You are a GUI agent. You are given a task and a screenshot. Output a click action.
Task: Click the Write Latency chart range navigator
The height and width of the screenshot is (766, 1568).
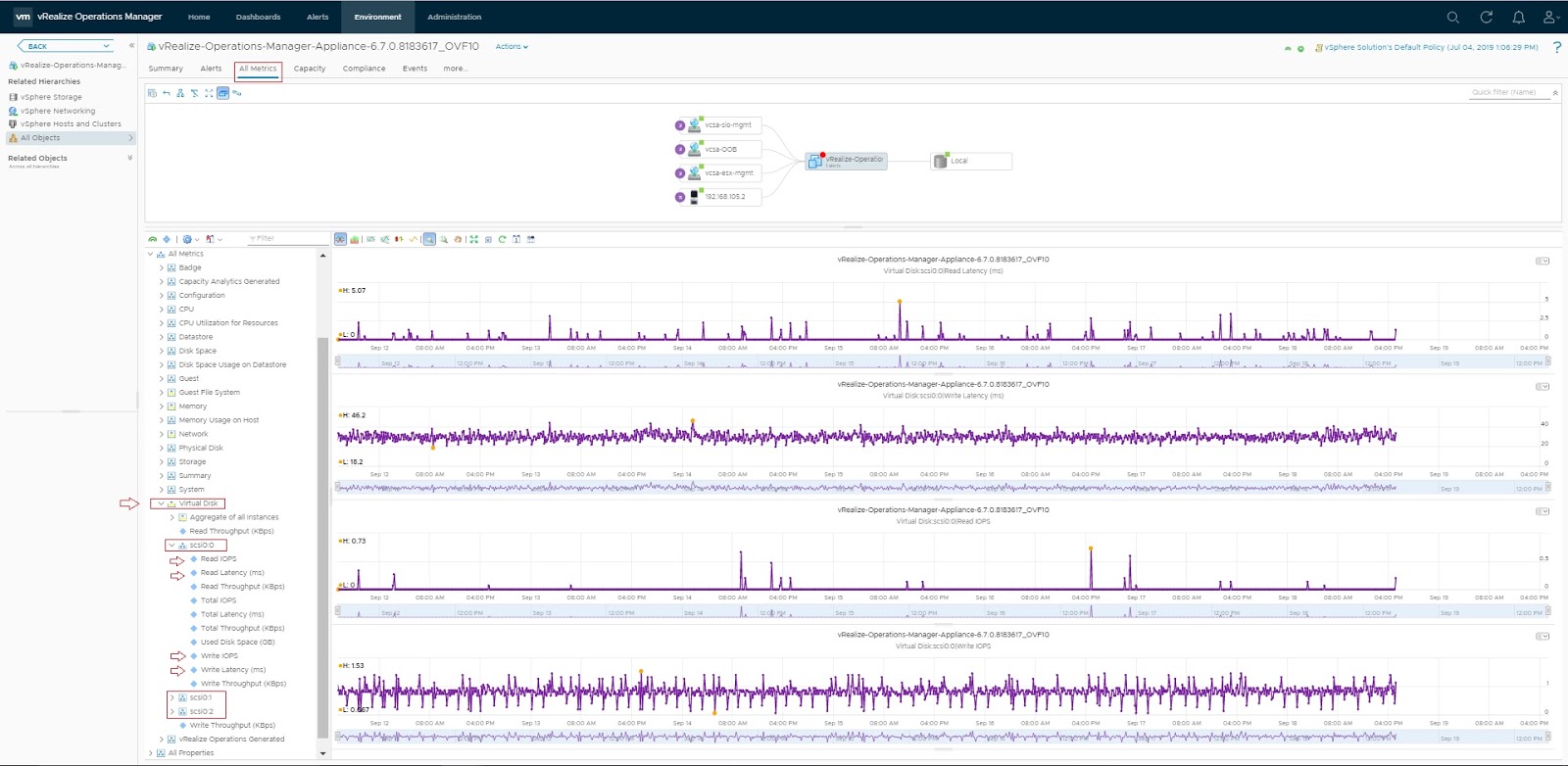tap(944, 487)
